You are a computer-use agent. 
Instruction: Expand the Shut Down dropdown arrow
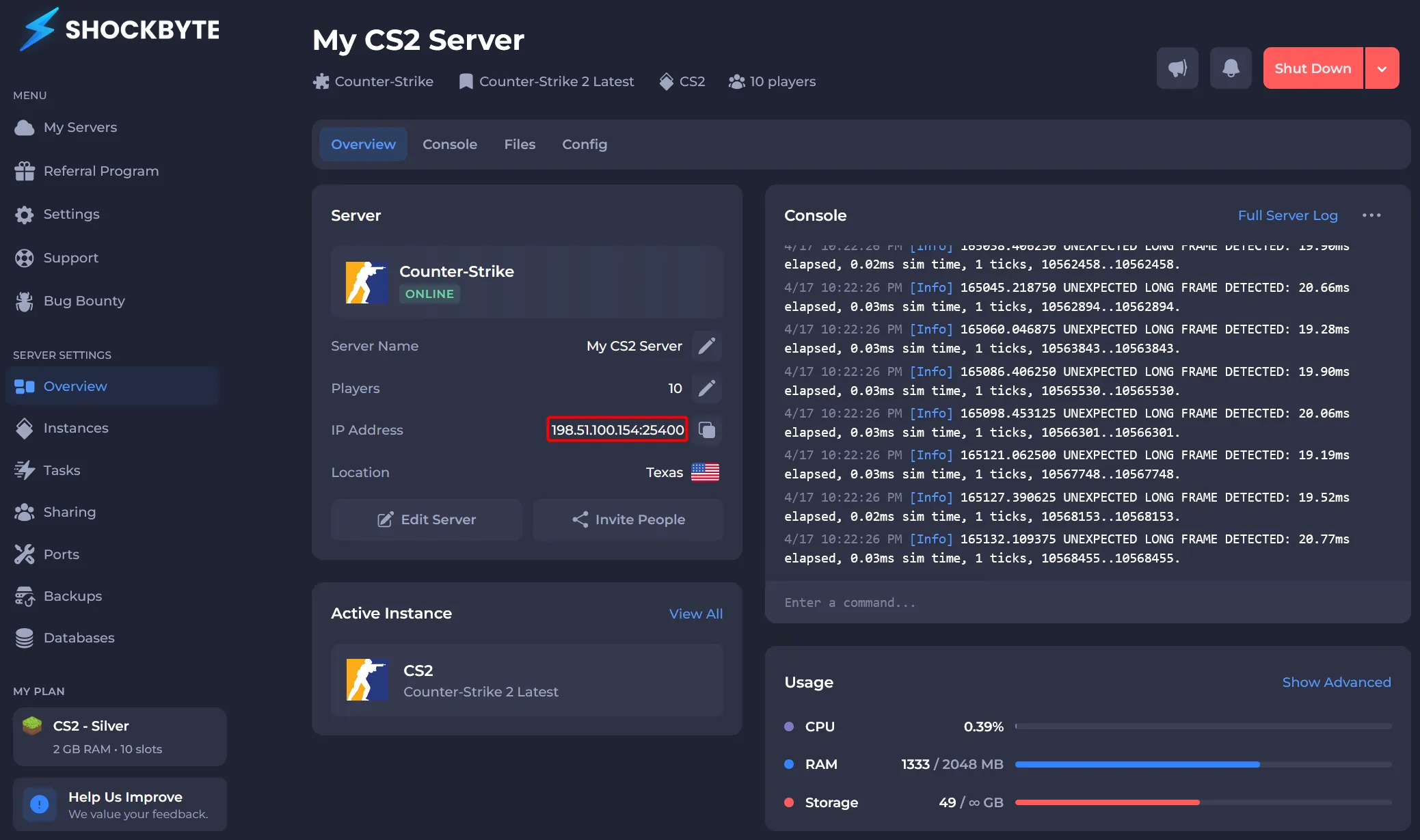click(1382, 68)
